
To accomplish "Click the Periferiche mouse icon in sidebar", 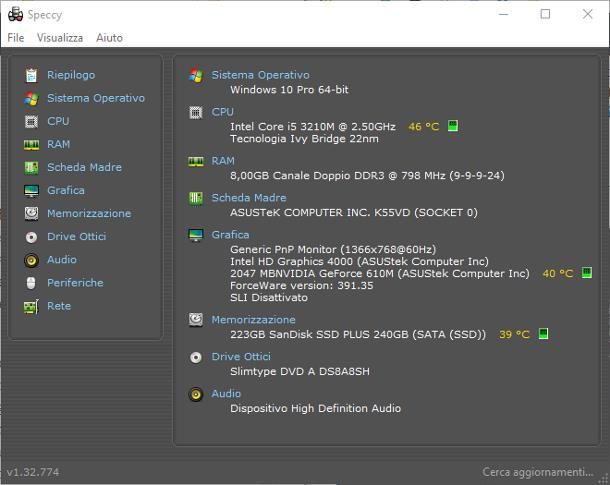I will pyautogui.click(x=31, y=283).
